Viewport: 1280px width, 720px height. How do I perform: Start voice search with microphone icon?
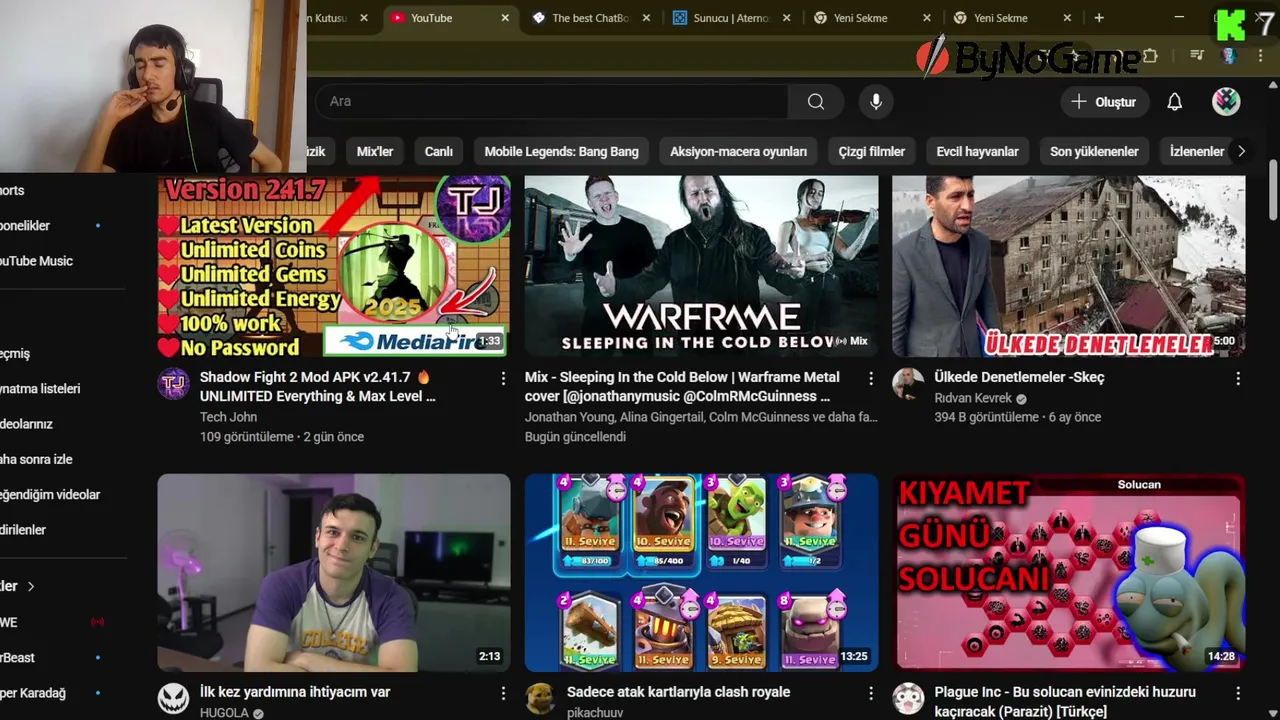point(876,101)
